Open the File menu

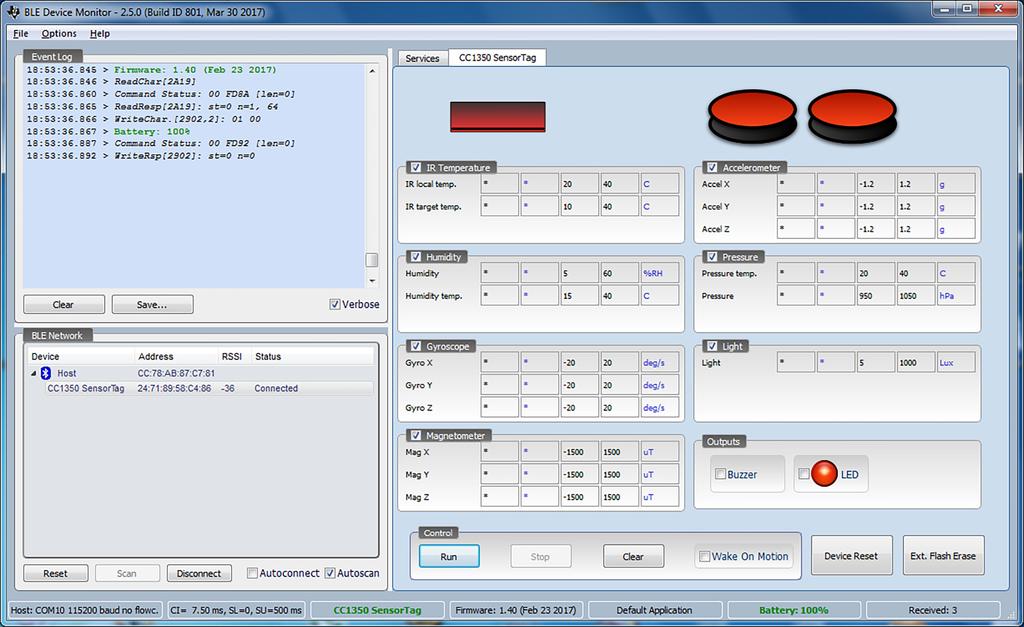coord(21,33)
